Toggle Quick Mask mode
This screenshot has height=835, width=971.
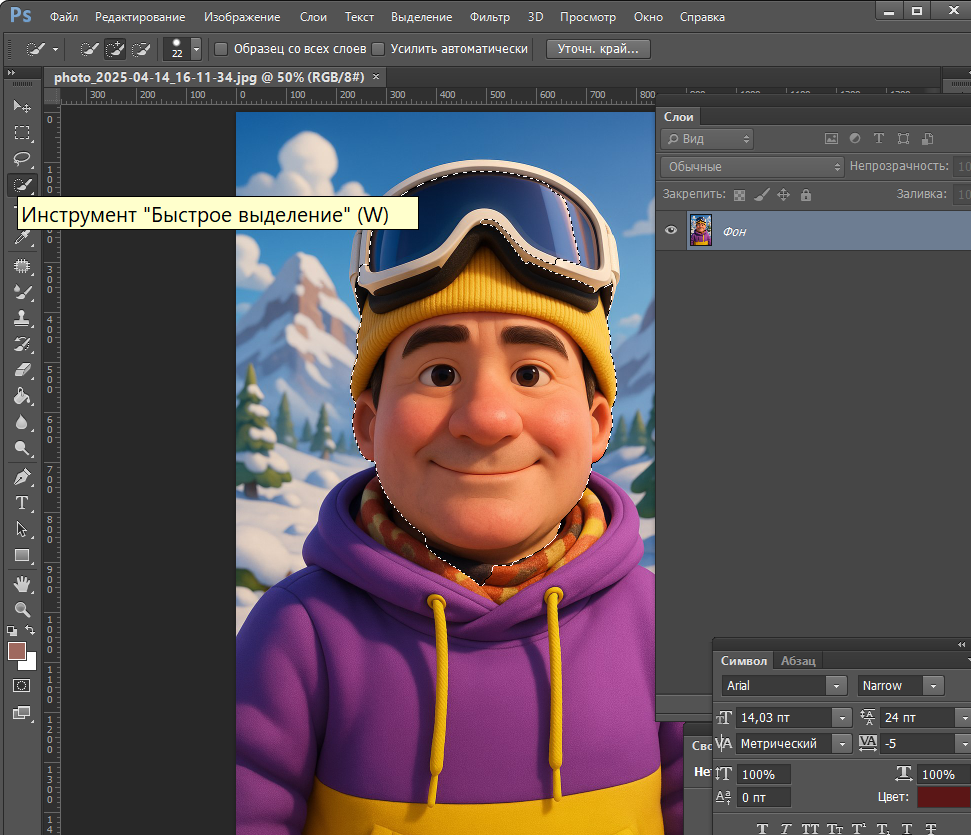coord(22,686)
